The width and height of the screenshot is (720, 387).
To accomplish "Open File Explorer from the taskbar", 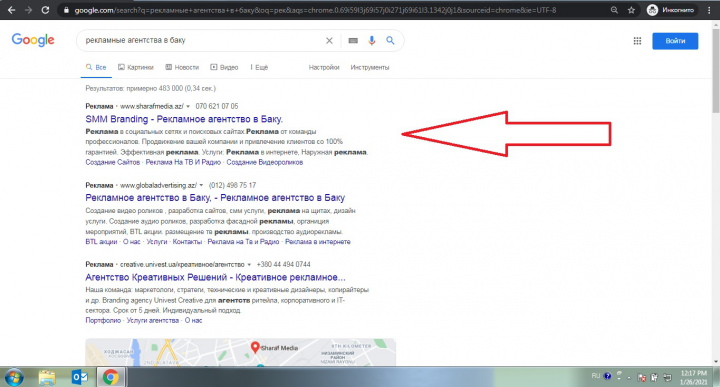I will (x=47, y=377).
